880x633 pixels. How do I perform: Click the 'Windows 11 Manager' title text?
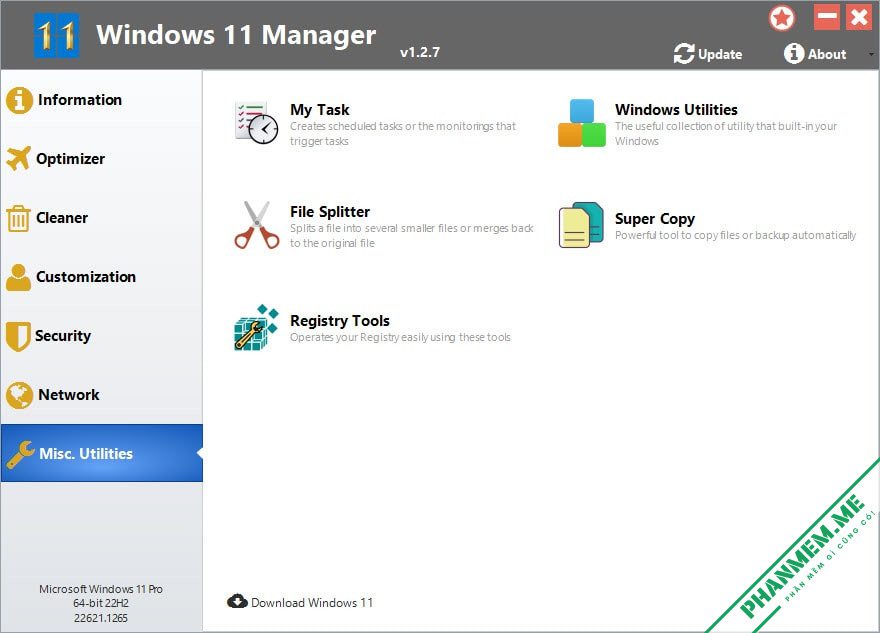[236, 35]
